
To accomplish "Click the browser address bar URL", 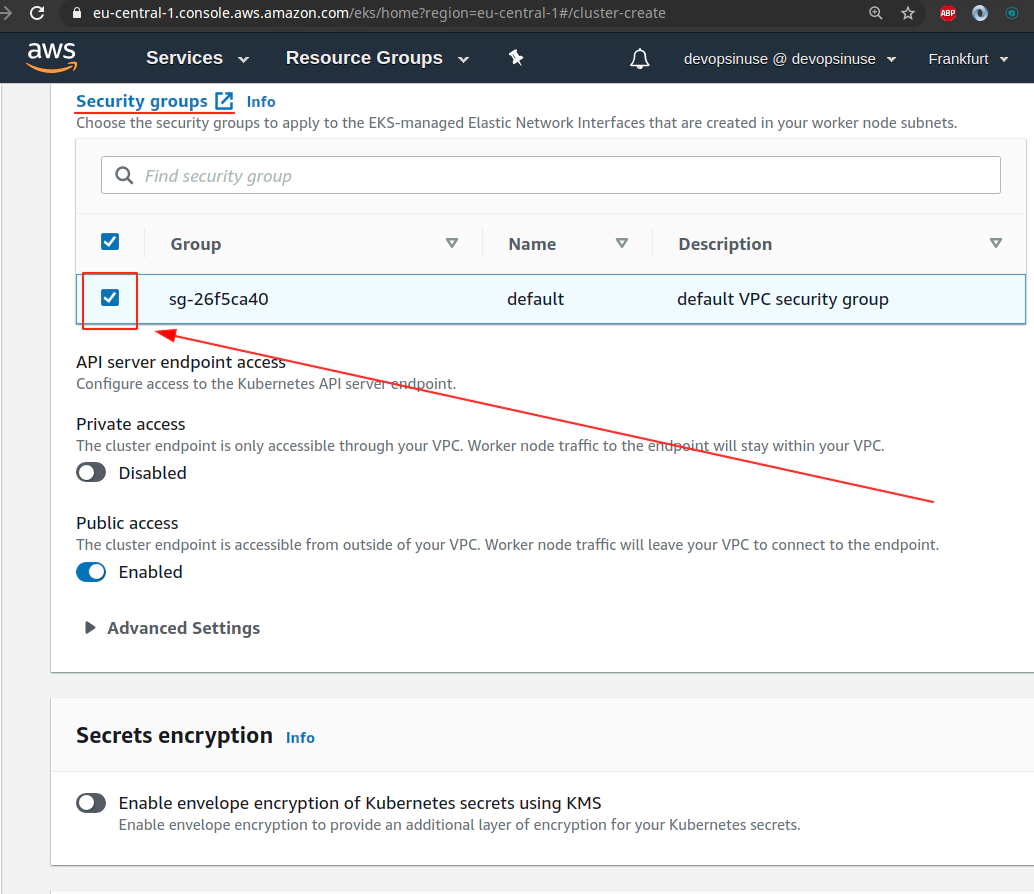I will [x=379, y=13].
